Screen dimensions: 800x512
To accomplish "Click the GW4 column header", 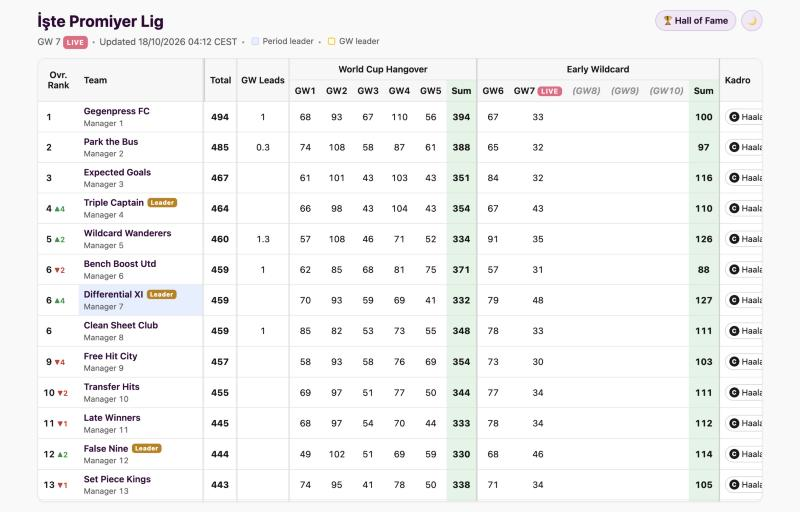I will 399,91.
